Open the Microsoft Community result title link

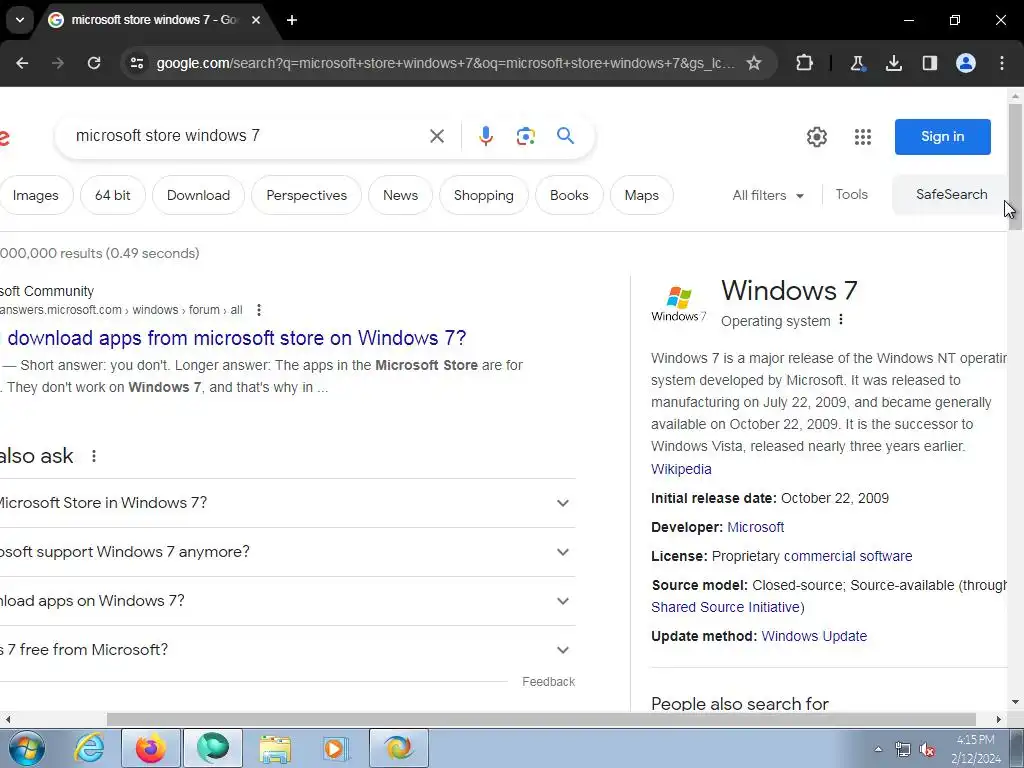[x=236, y=338]
